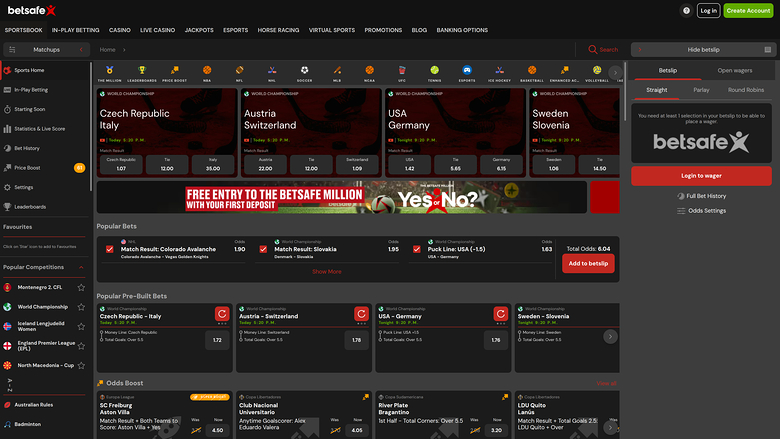Open Odds Settings link
This screenshot has height=439, width=780.
pos(701,211)
